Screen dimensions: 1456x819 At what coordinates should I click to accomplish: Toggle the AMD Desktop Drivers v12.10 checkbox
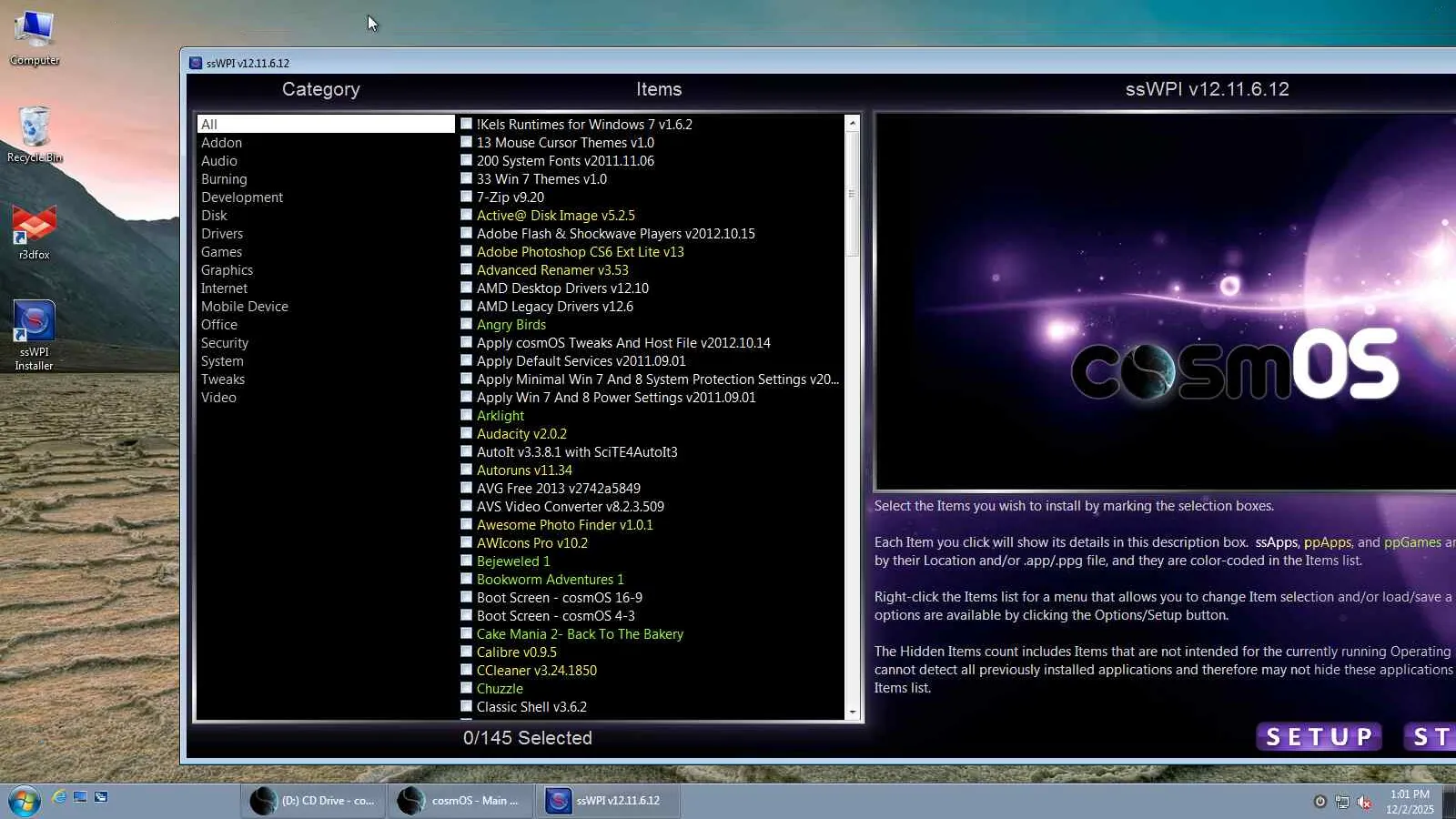tap(466, 288)
